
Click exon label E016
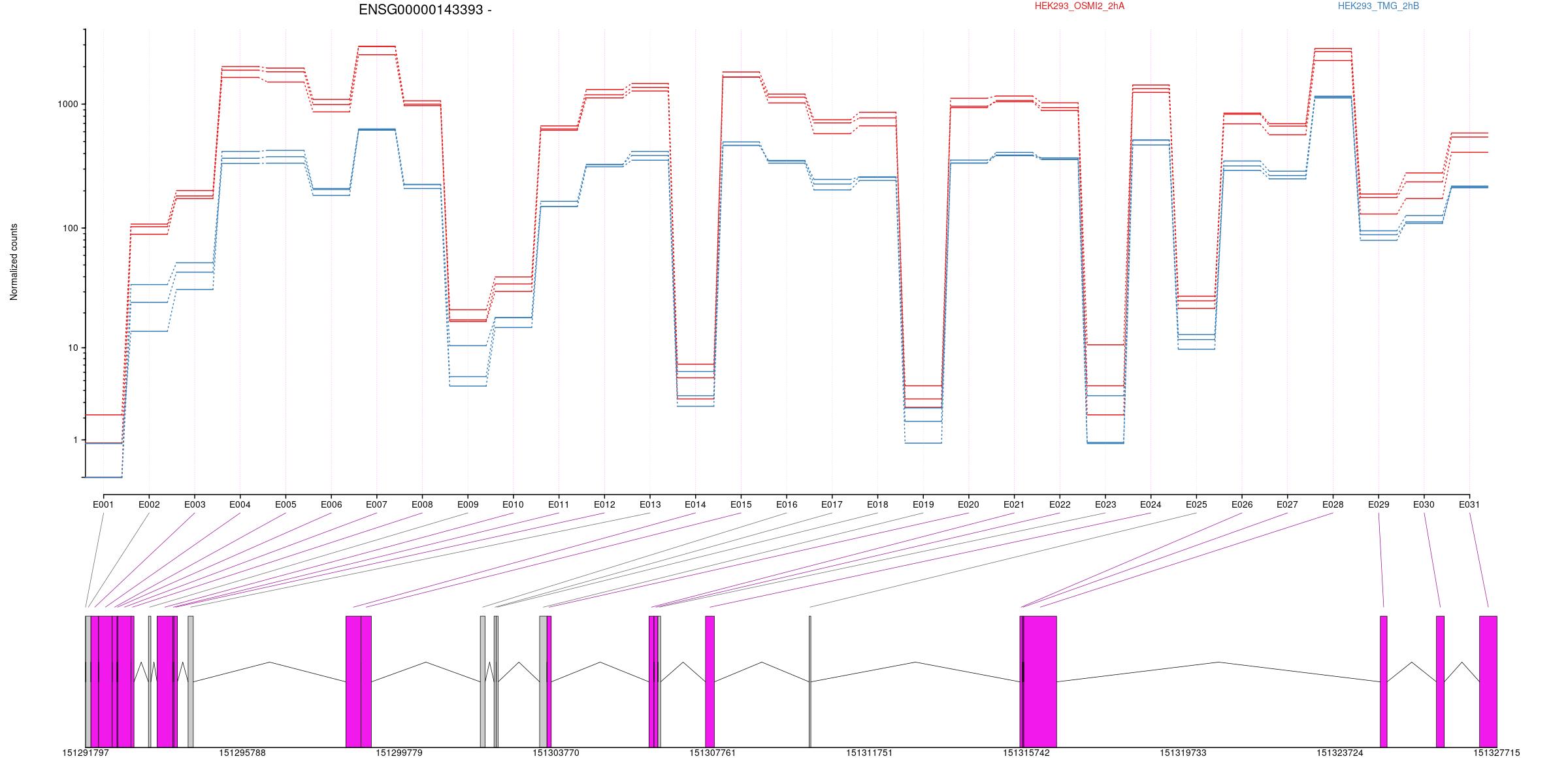[x=787, y=504]
